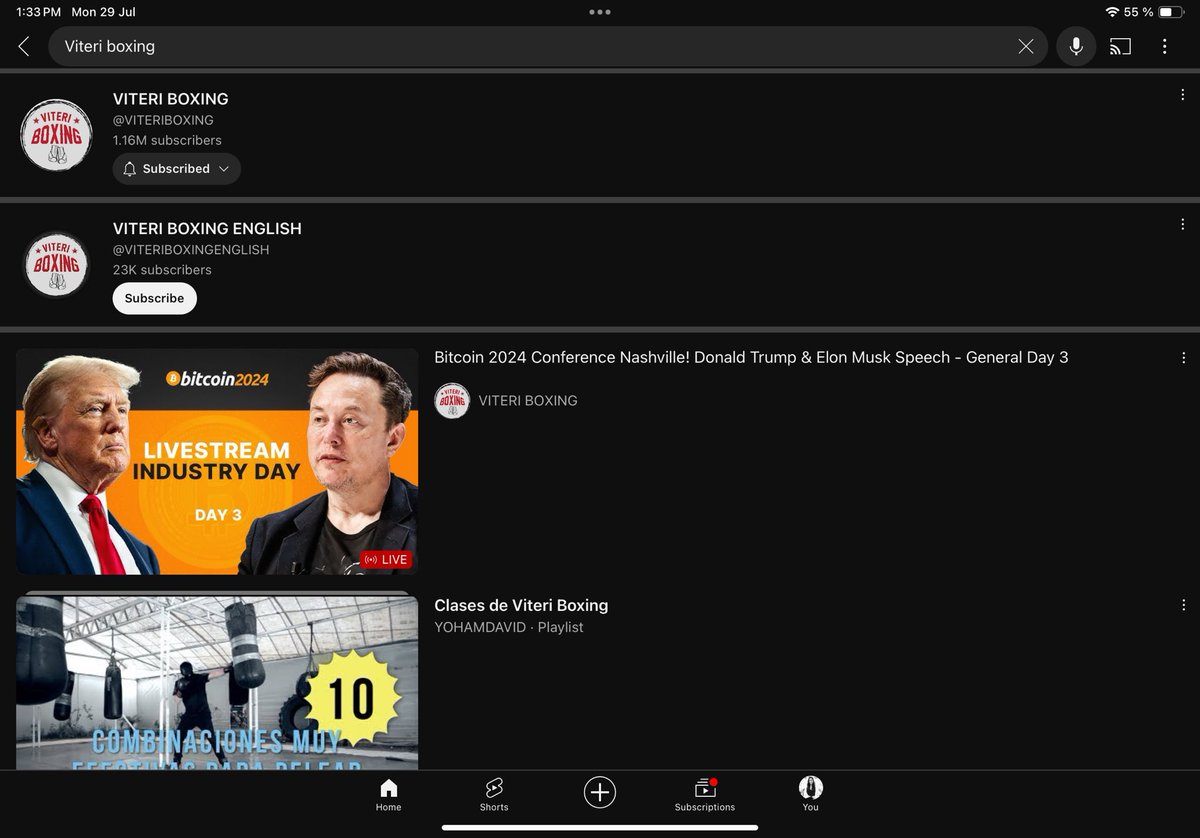The image size is (1200, 838).
Task: Tap the 1:33 PM clock
Action: pos(39,12)
